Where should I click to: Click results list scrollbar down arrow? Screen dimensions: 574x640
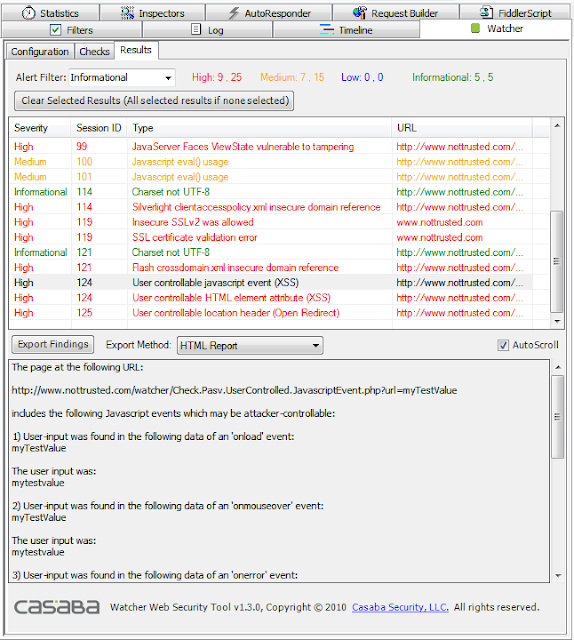[557, 321]
